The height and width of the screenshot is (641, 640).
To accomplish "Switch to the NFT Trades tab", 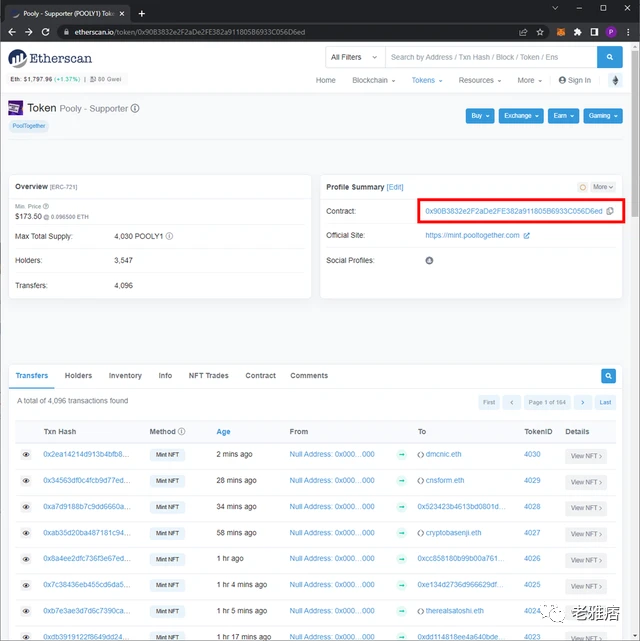I will pyautogui.click(x=208, y=375).
